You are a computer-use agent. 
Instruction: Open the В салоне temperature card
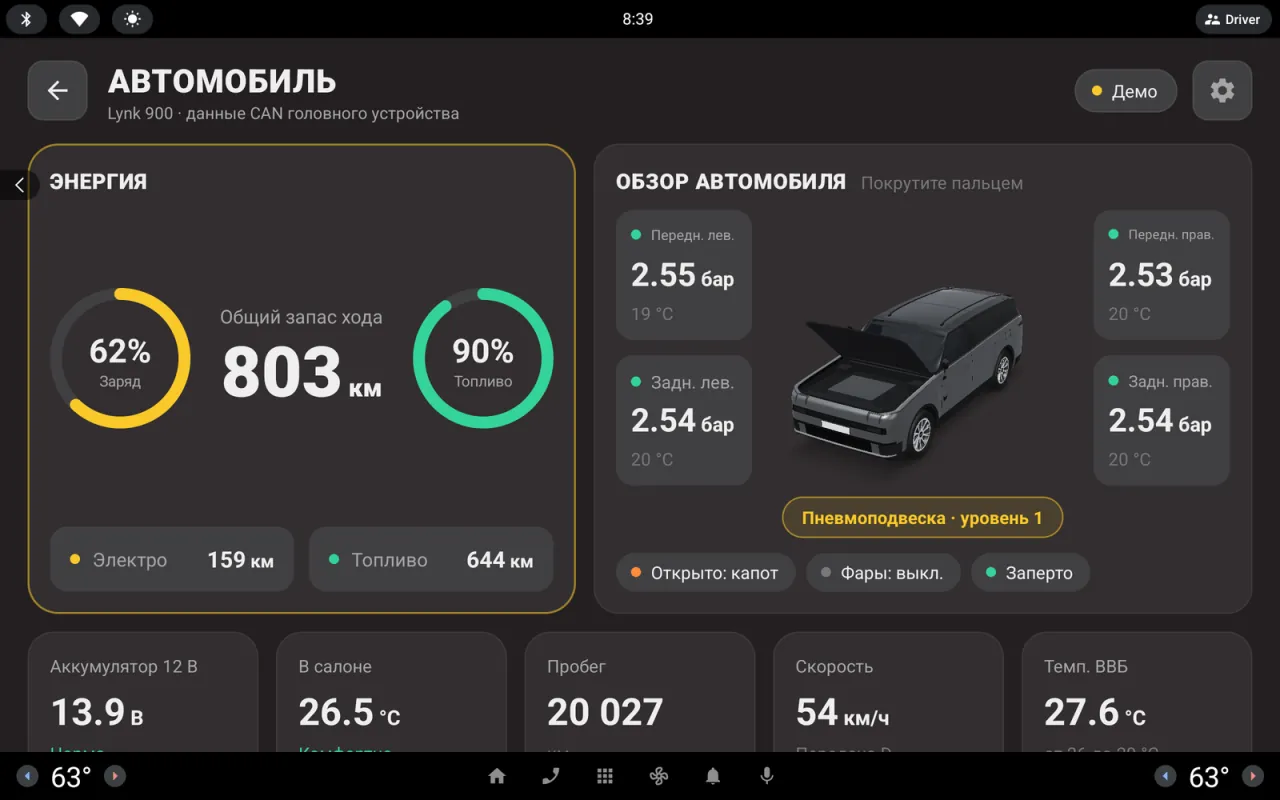[391, 692]
